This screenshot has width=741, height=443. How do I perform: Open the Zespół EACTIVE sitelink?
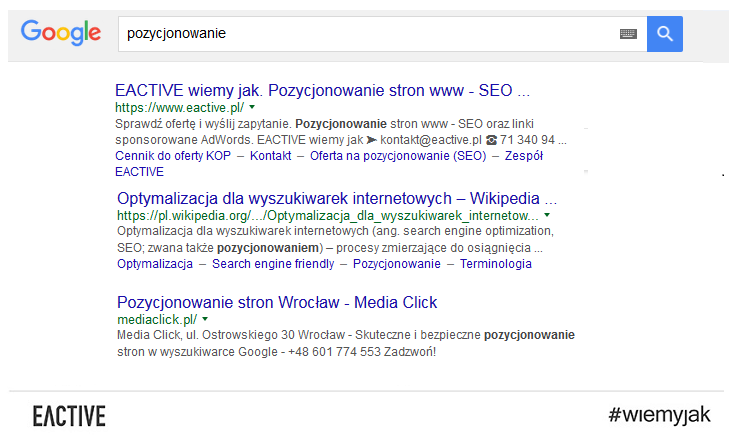click(524, 156)
